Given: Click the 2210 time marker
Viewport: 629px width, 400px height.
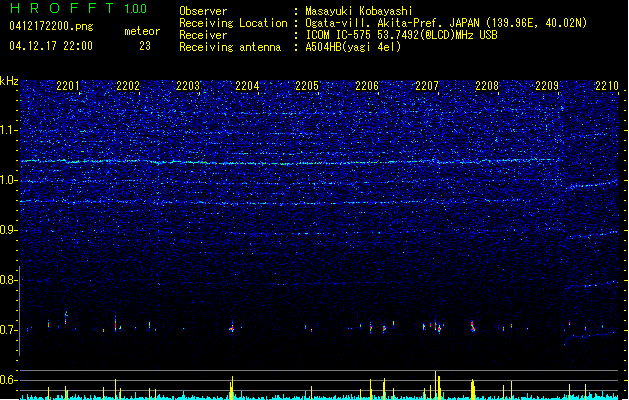Looking at the screenshot, I should 607,86.
